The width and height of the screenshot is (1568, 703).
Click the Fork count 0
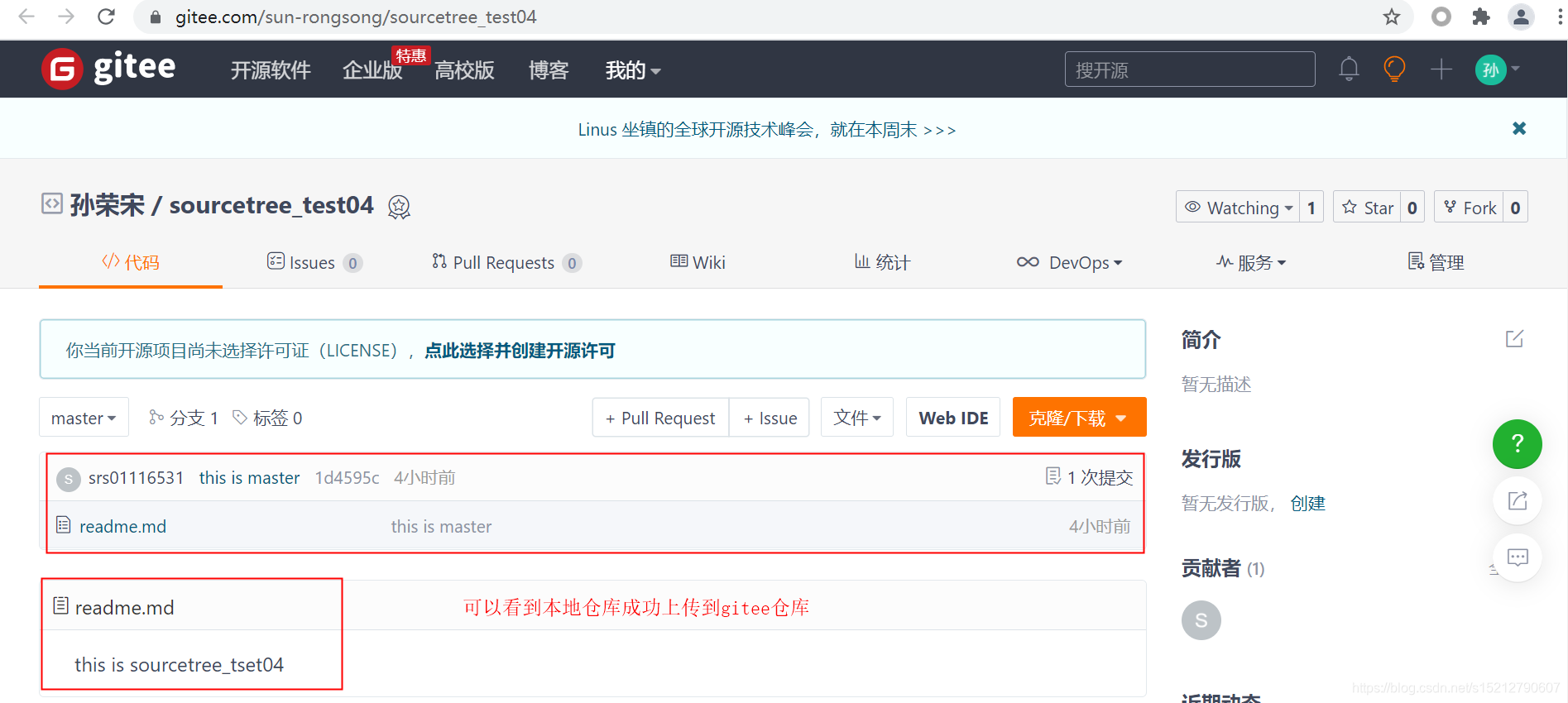pos(1515,207)
